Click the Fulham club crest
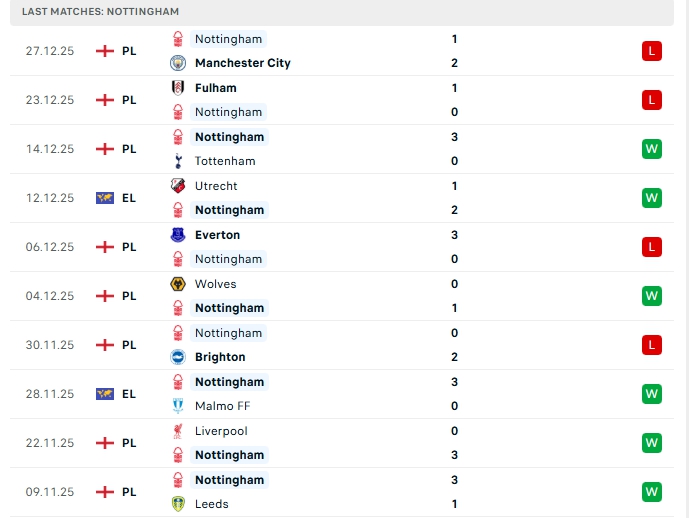 (x=178, y=88)
